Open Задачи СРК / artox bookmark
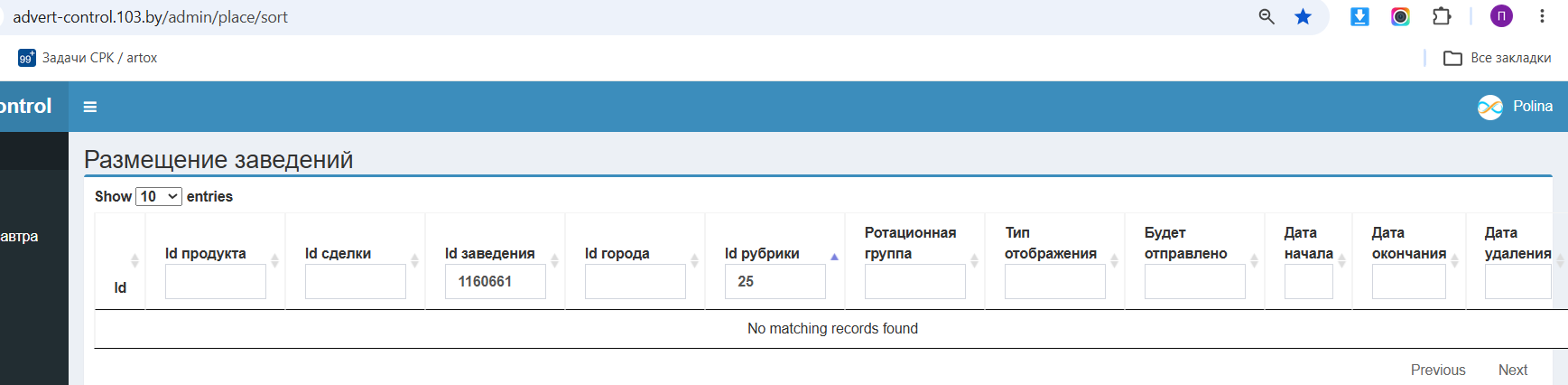Image resolution: width=1568 pixels, height=385 pixels. (88, 58)
